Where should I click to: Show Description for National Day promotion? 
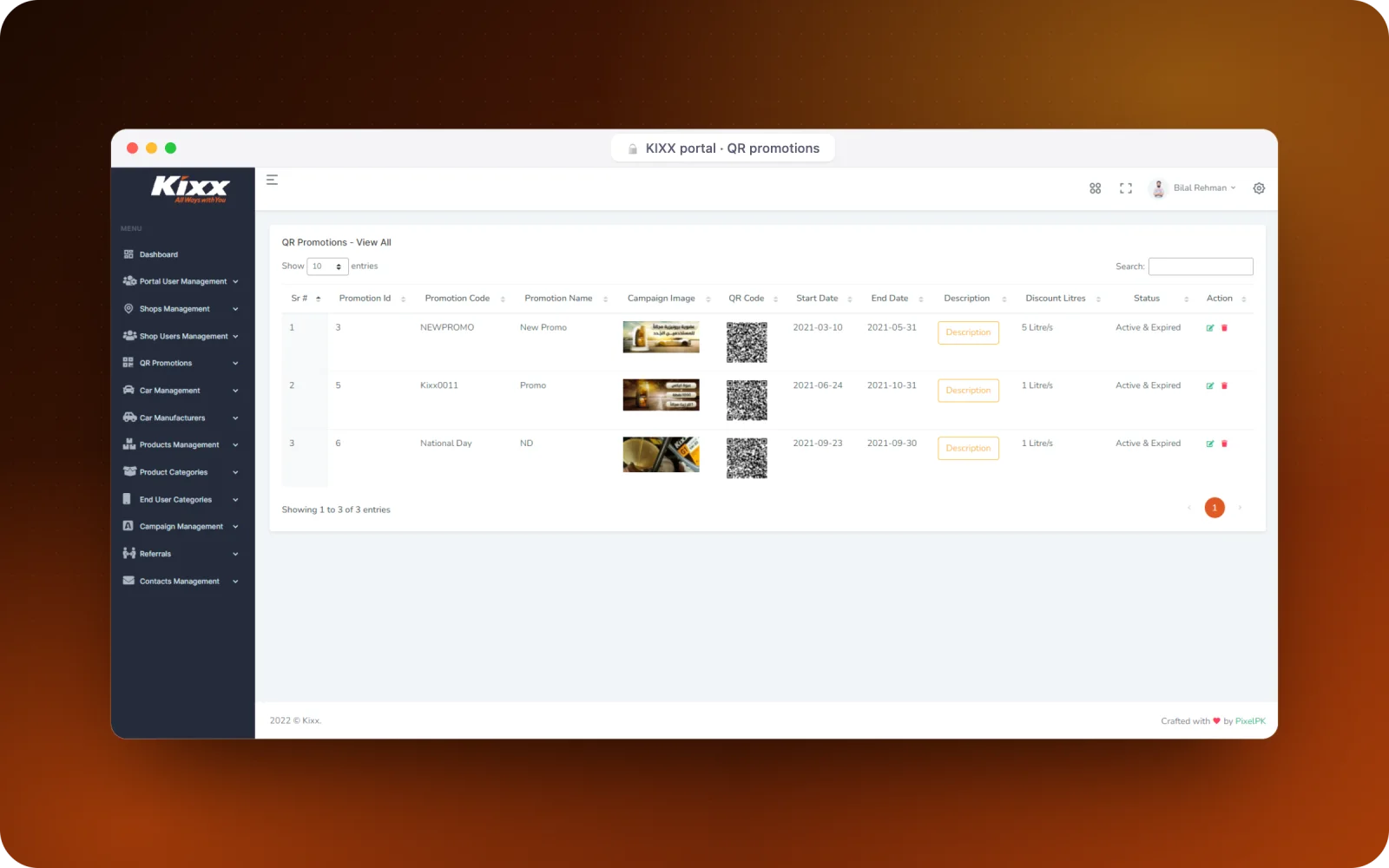pos(968,448)
